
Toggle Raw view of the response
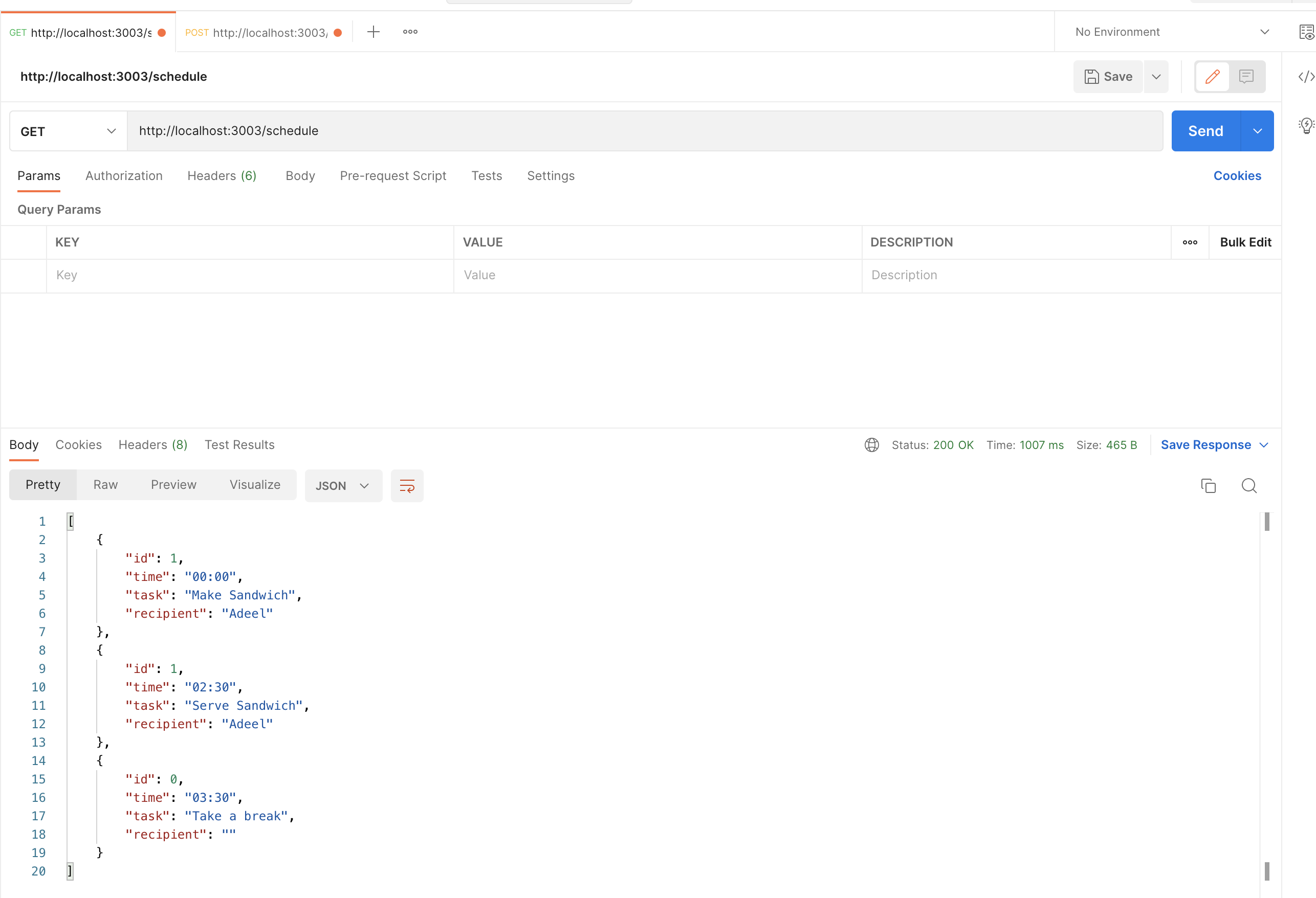tap(105, 484)
